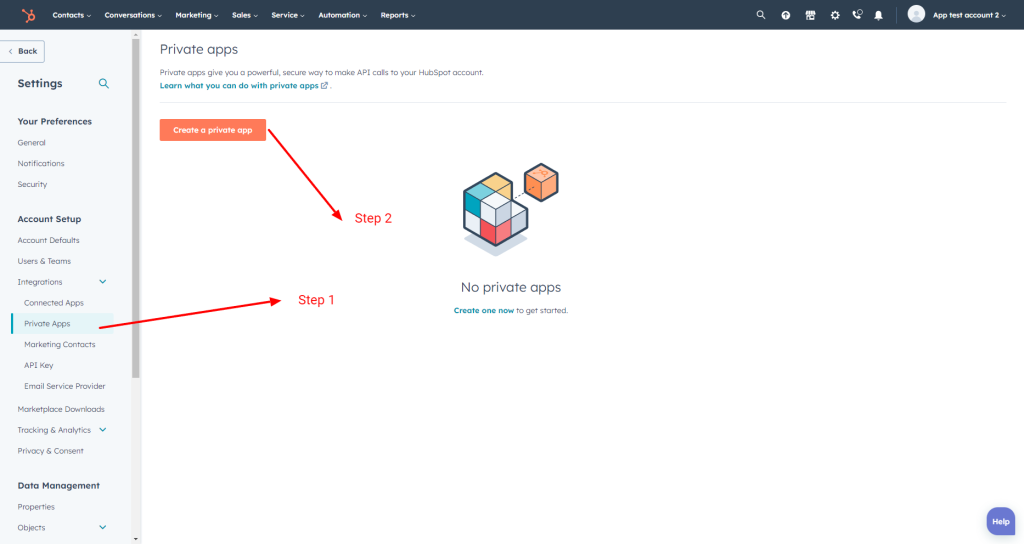Open the marketplace storefront icon

click(810, 15)
